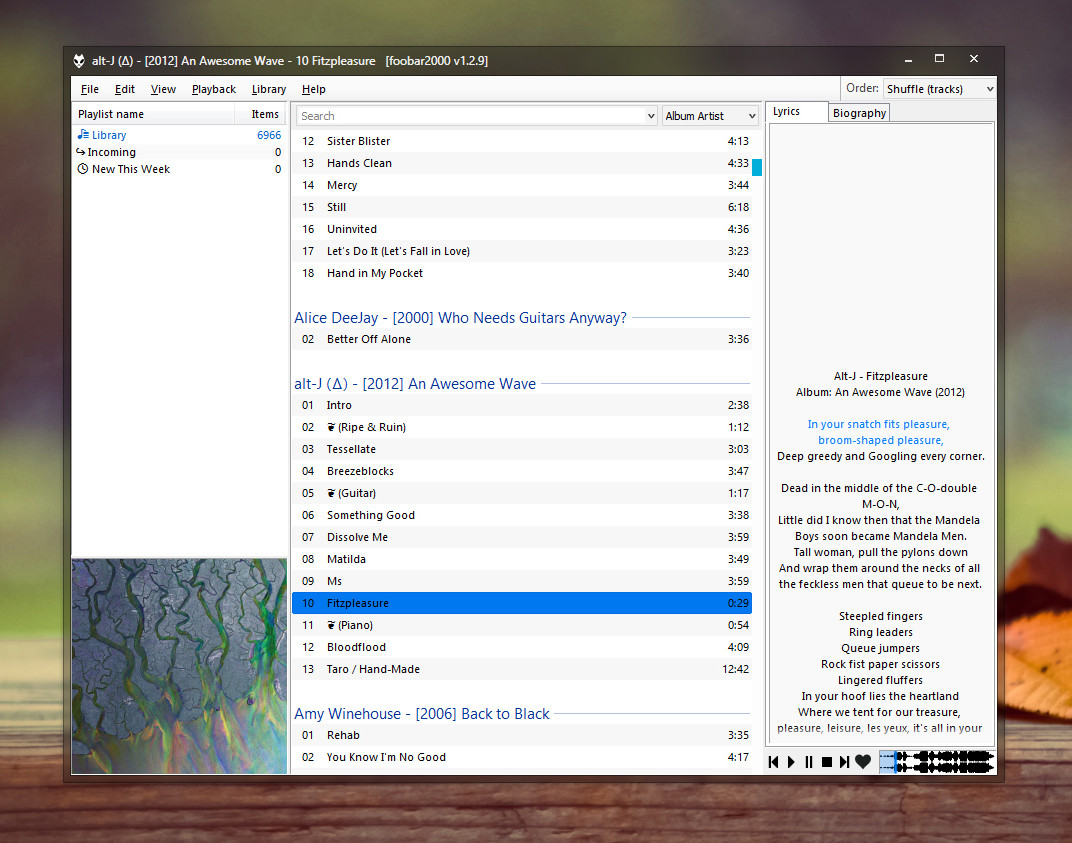Open the View menu
1072x843 pixels.
(x=163, y=89)
